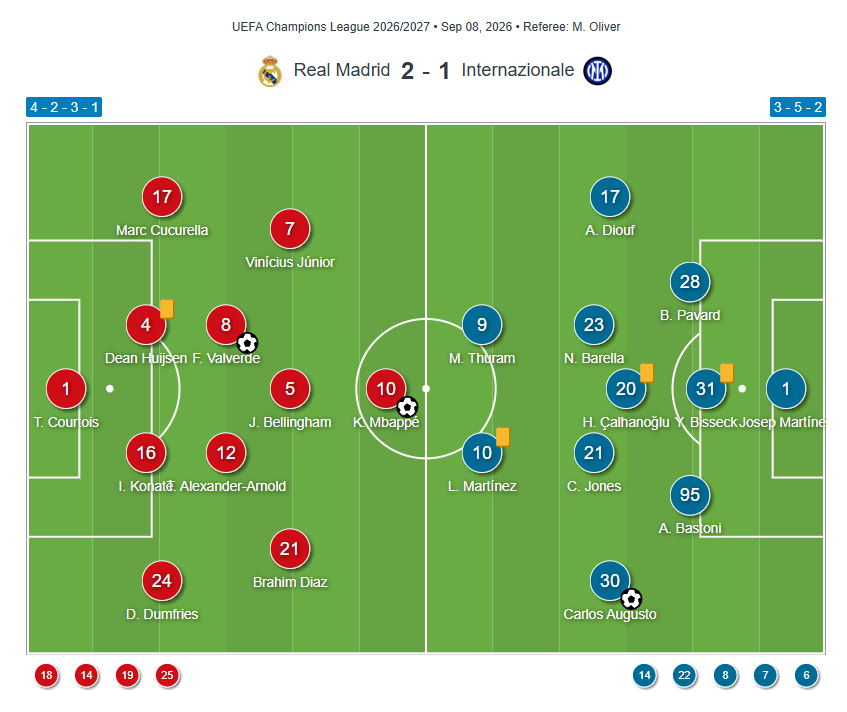Click H. Çalhanoğlu's yellow card icon

point(647,373)
